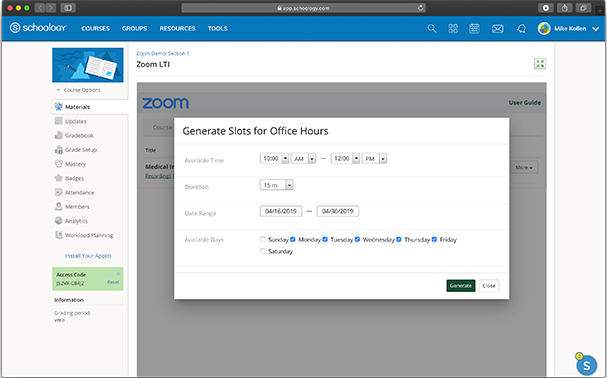Viewport: 607px width, 378px height.
Task: Open the Schoology help bubble icon
Action: point(586,365)
